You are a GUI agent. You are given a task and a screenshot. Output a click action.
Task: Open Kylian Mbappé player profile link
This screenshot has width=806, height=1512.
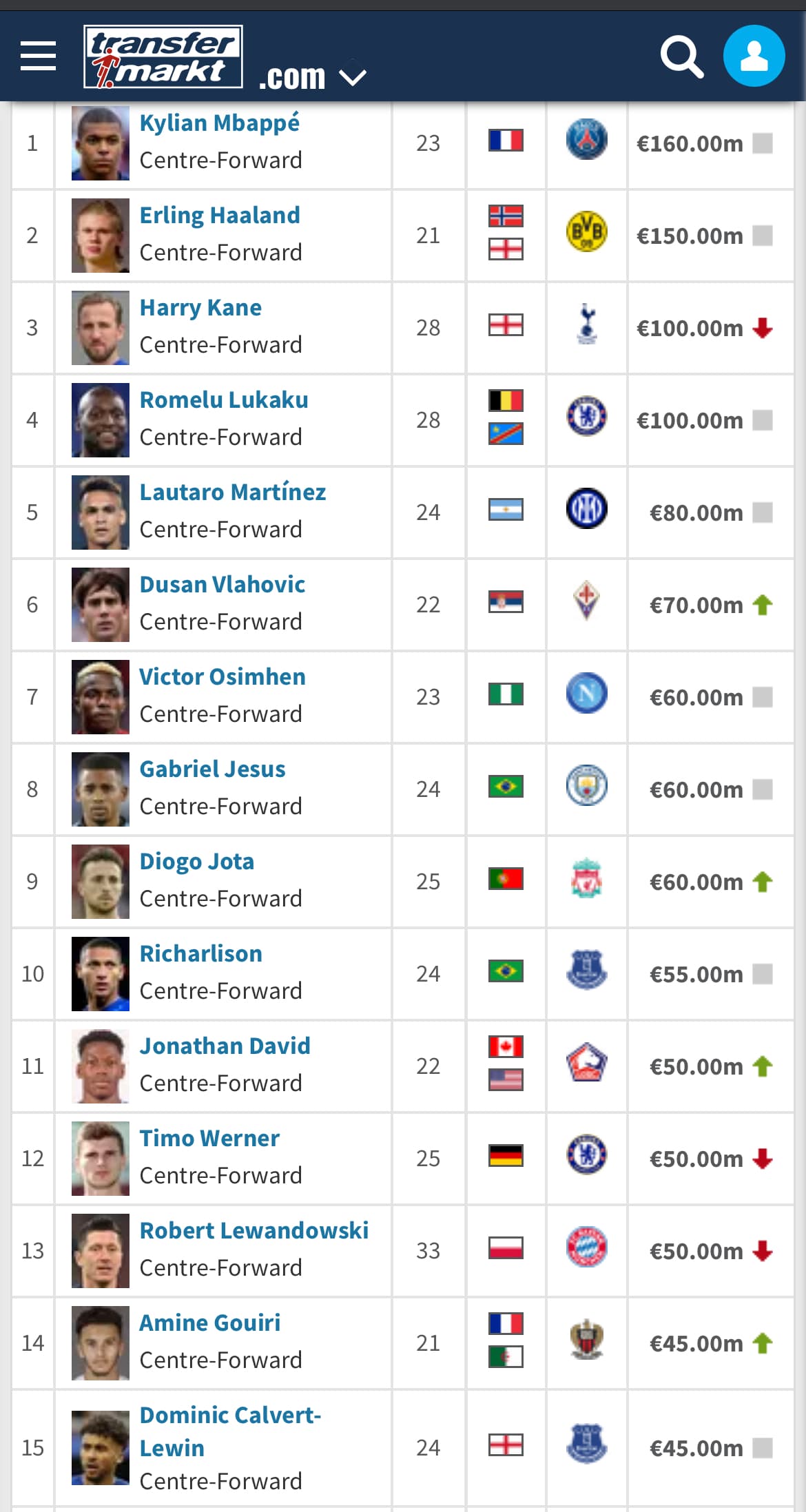click(x=220, y=123)
